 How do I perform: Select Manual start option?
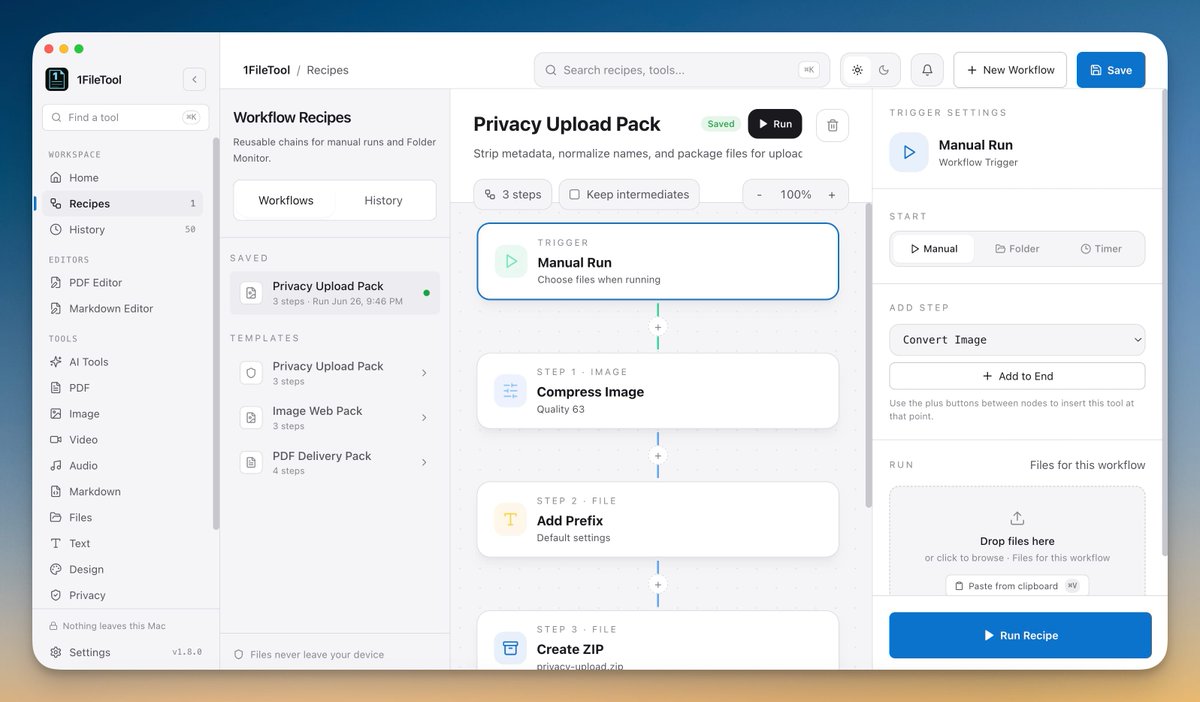click(933, 249)
